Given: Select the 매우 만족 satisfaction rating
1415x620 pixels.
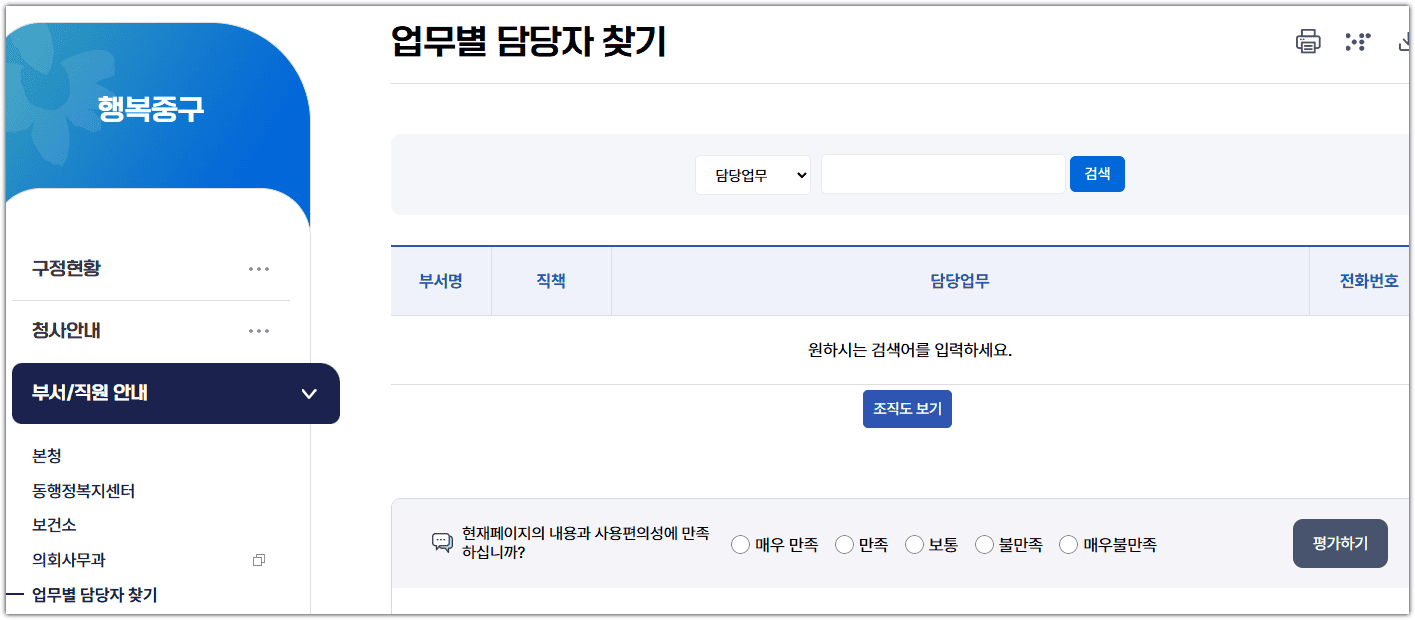Looking at the screenshot, I should click(x=740, y=544).
